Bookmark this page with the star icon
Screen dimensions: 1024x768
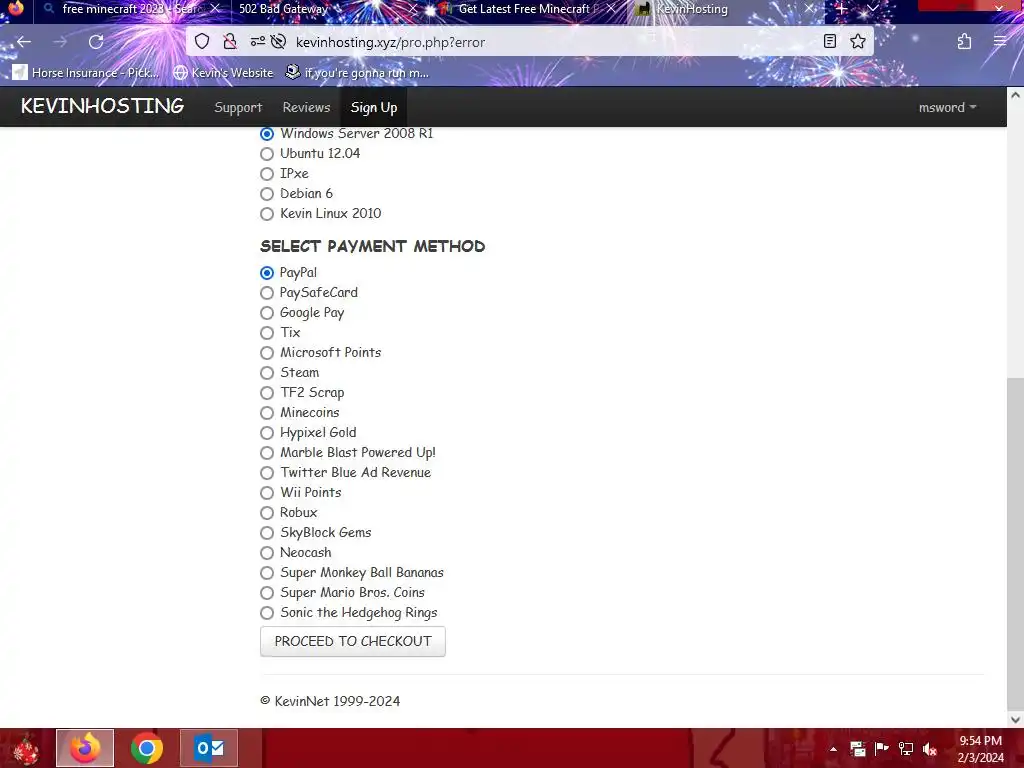pos(857,42)
